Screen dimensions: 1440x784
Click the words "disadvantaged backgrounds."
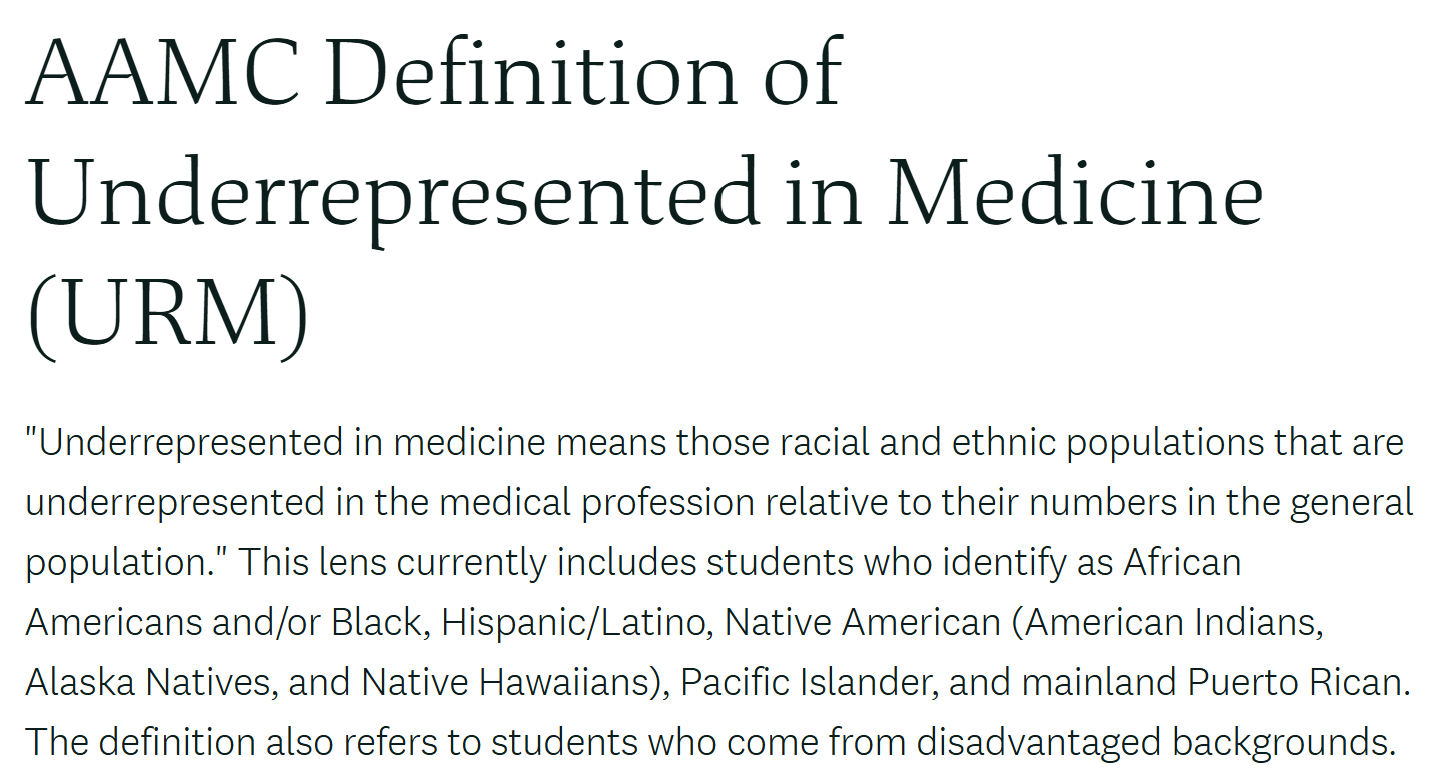pyautogui.click(x=1156, y=742)
